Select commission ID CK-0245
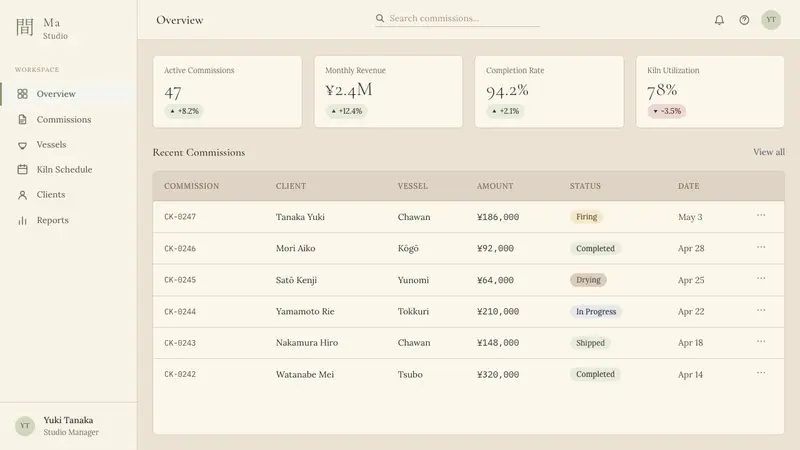The image size is (800, 450). [180, 280]
